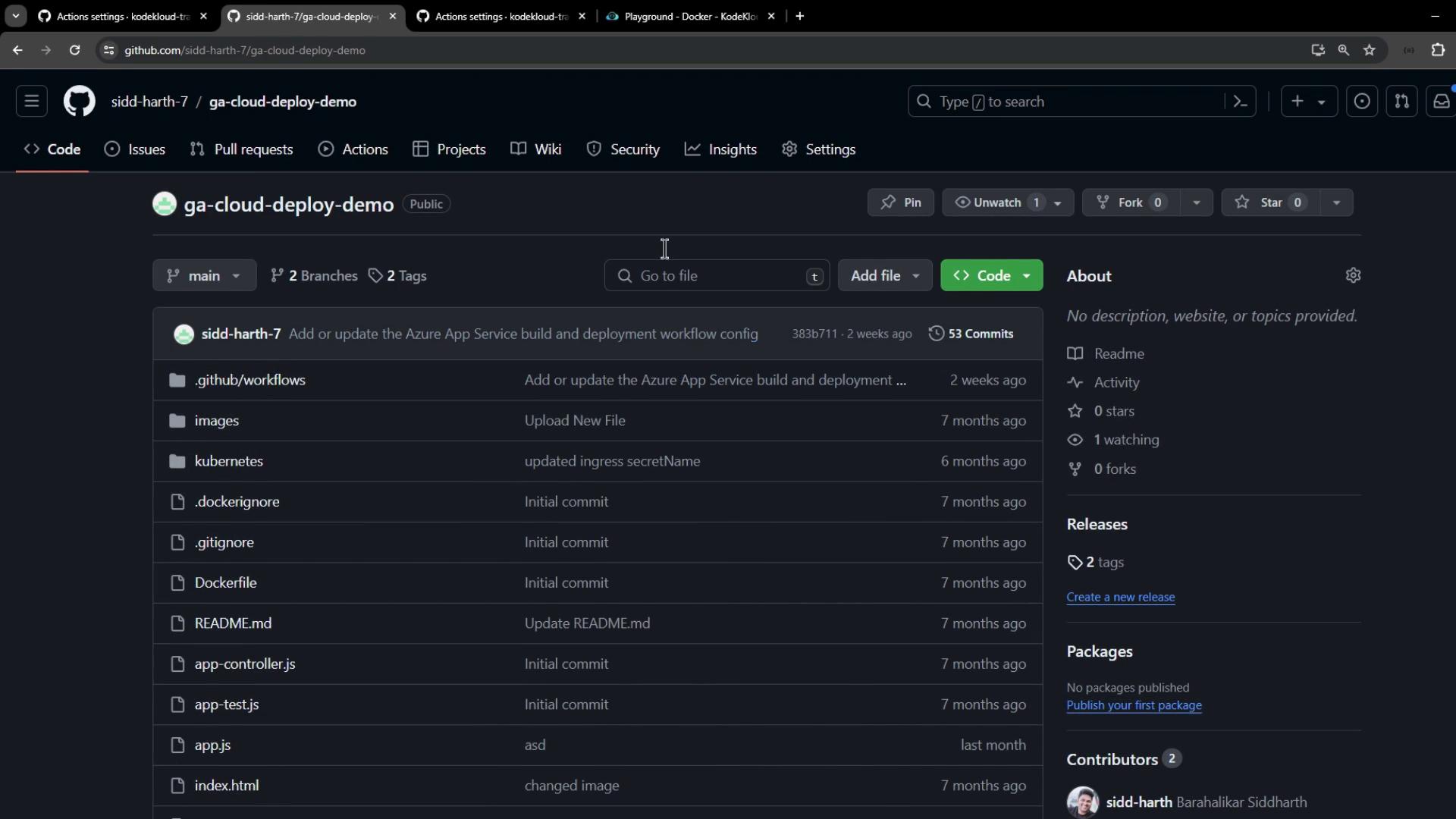Open main branch selector dropdown
Image resolution: width=1456 pixels, height=819 pixels.
point(204,275)
